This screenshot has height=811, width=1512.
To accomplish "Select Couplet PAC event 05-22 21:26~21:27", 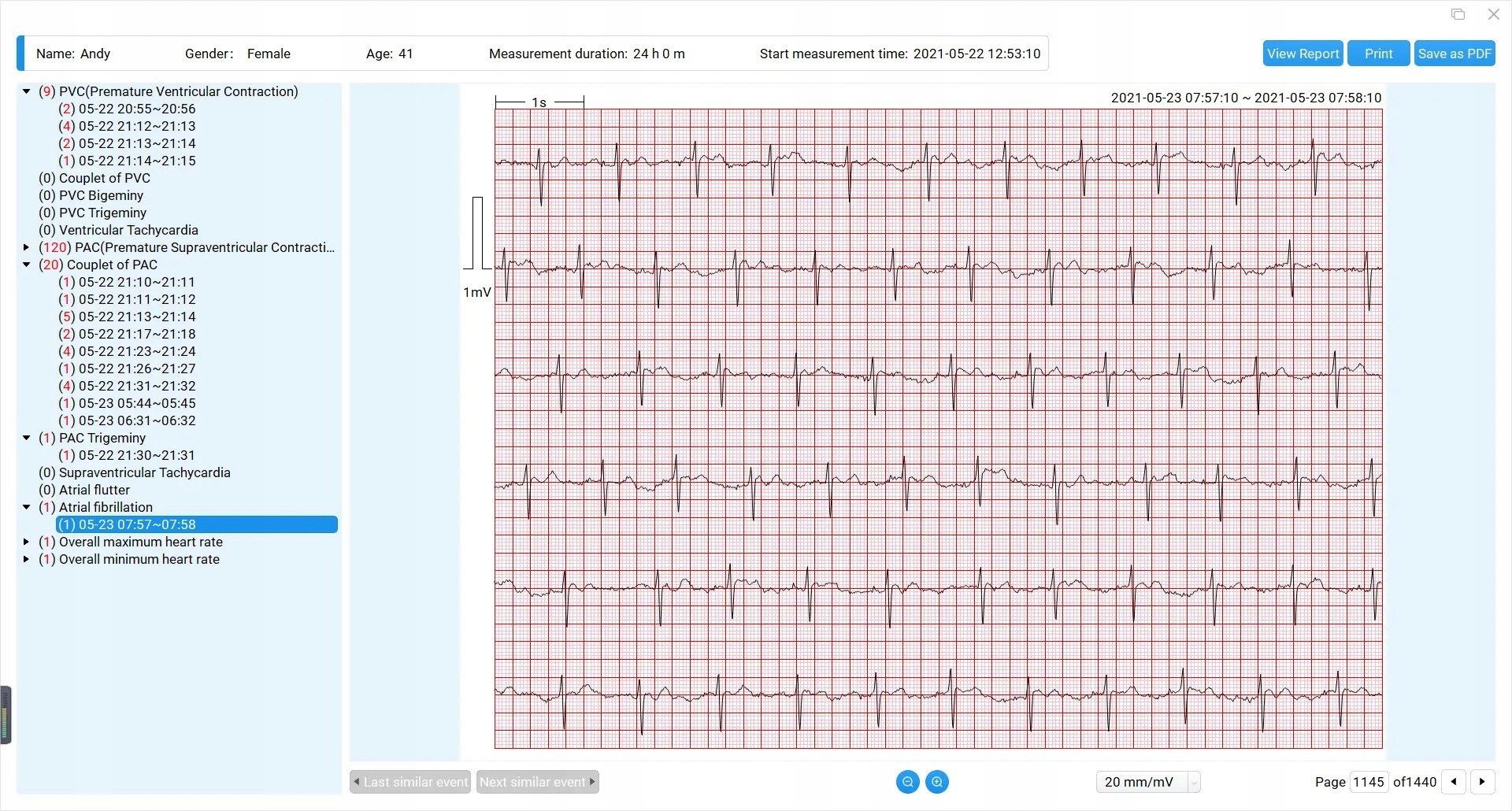I will pyautogui.click(x=127, y=368).
